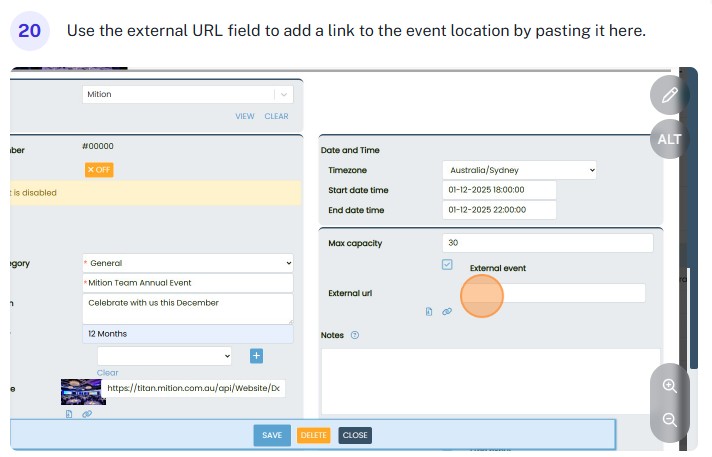Open the Australia/Sydney timezone dropdown
The image size is (712, 457).
518,170
